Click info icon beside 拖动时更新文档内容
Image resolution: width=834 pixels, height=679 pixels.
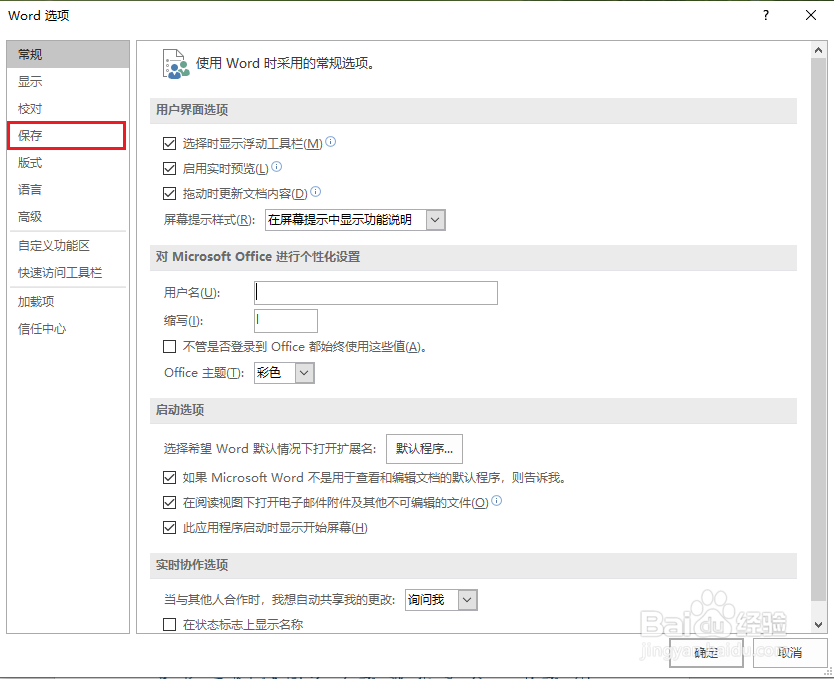coord(315,192)
